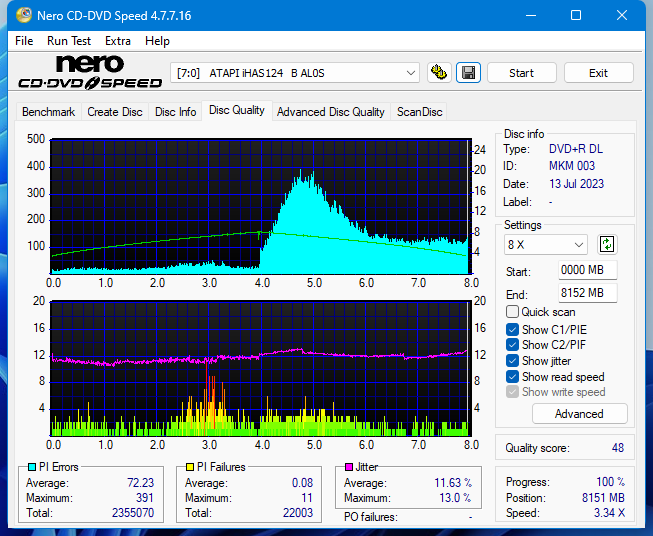Screen dimensions: 653x536
Task: Click the PO failures label
Action: (x=371, y=517)
